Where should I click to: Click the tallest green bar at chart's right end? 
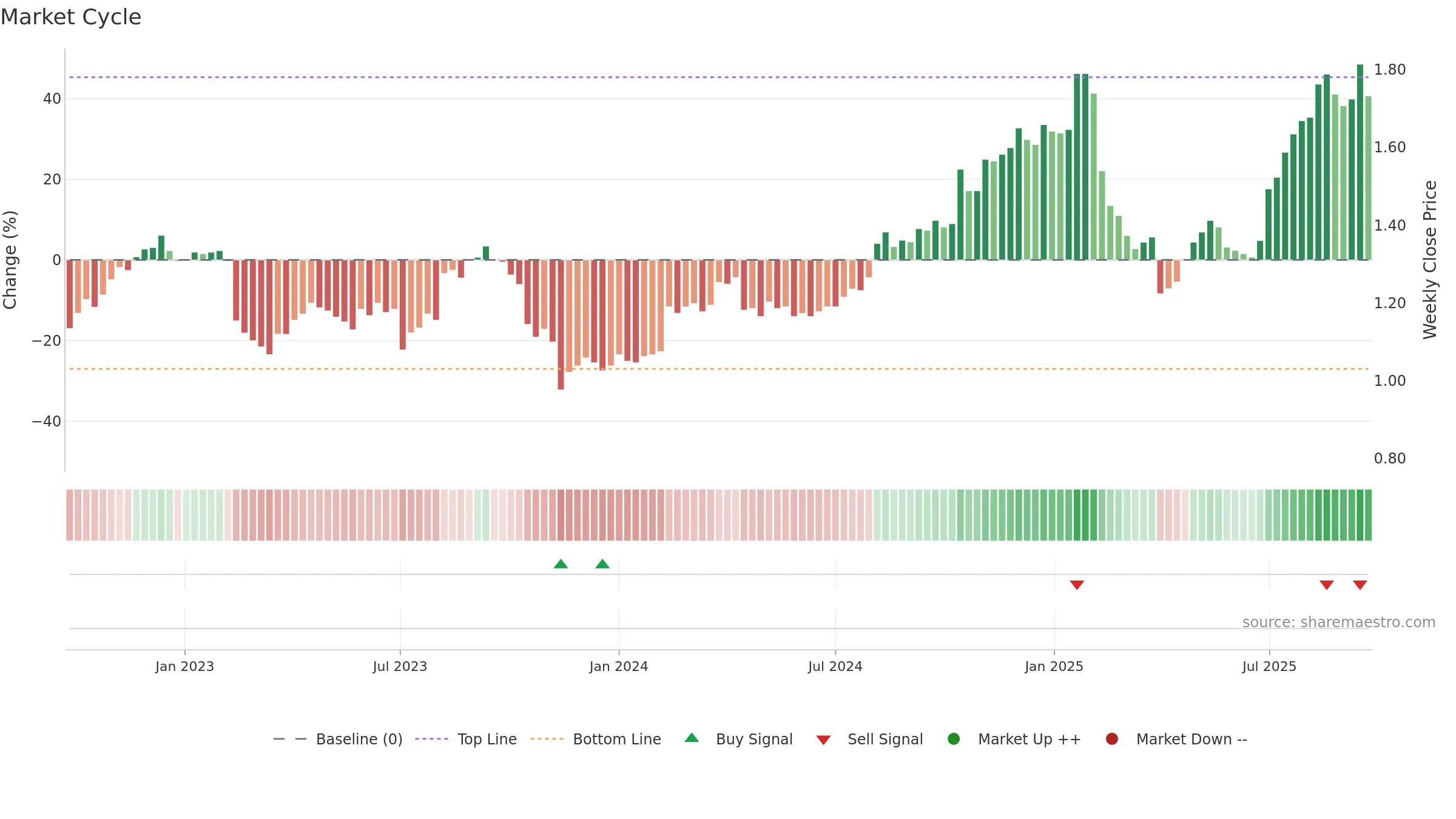[x=1360, y=163]
